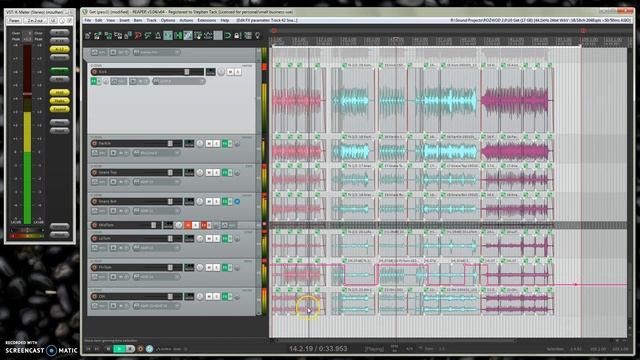The image size is (640, 360).
Task: Open the Options menu
Action: click(x=168, y=20)
